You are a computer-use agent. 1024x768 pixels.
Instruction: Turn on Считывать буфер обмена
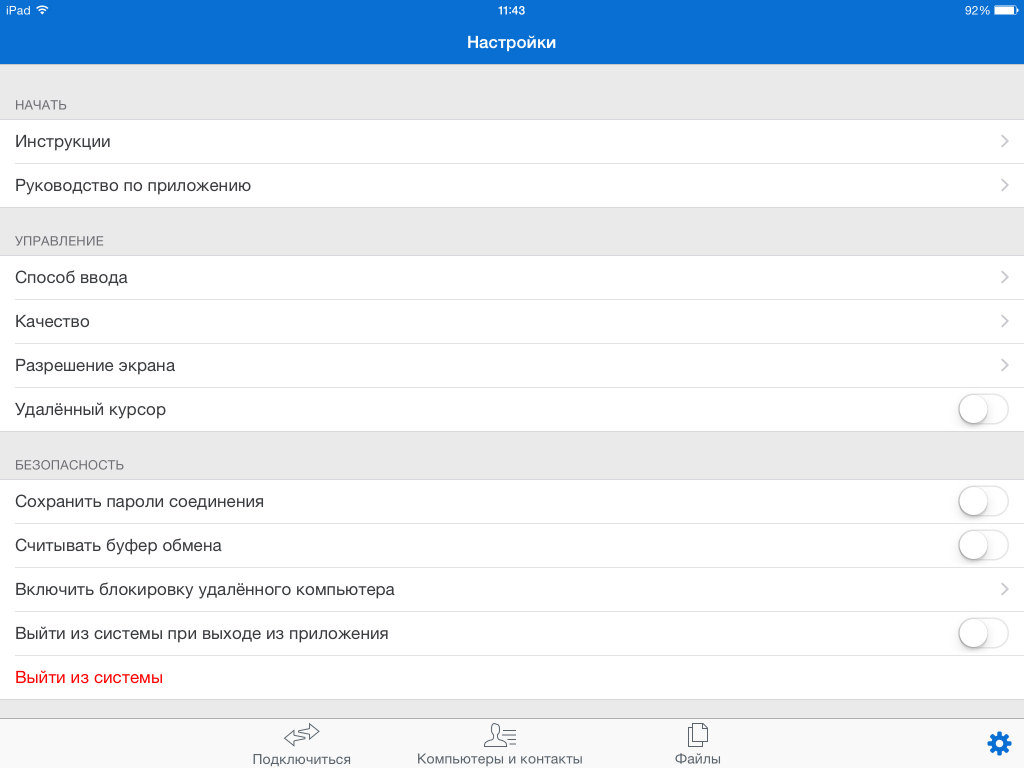[983, 546]
